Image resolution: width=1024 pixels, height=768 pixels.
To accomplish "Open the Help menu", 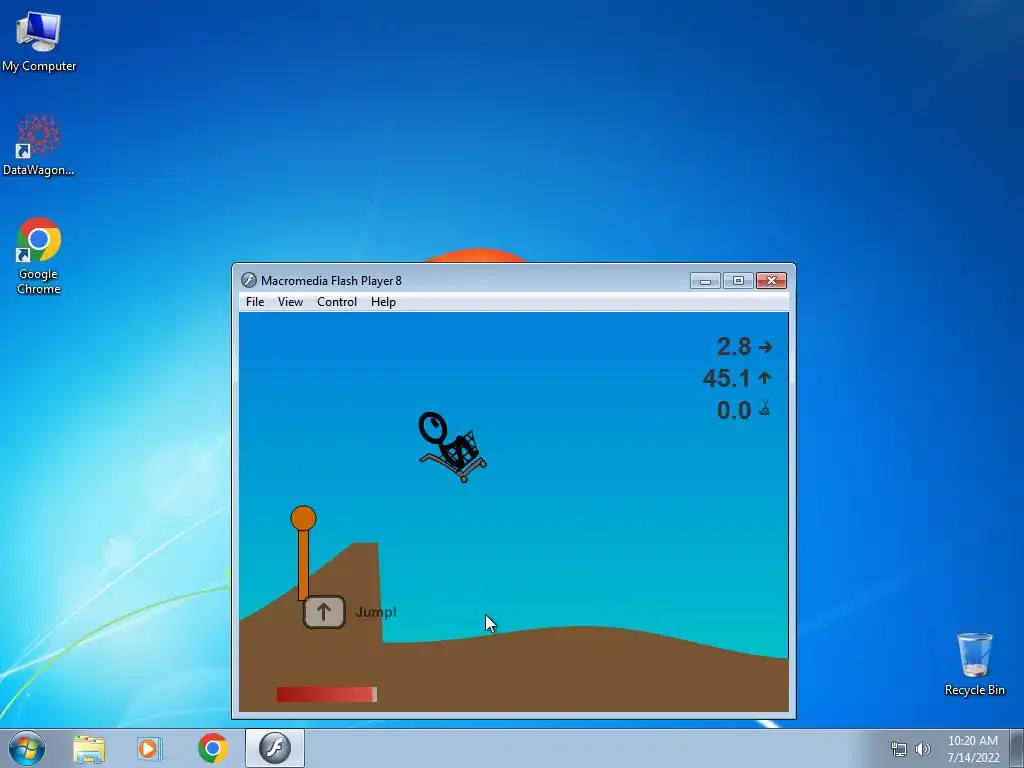I will click(x=383, y=302).
